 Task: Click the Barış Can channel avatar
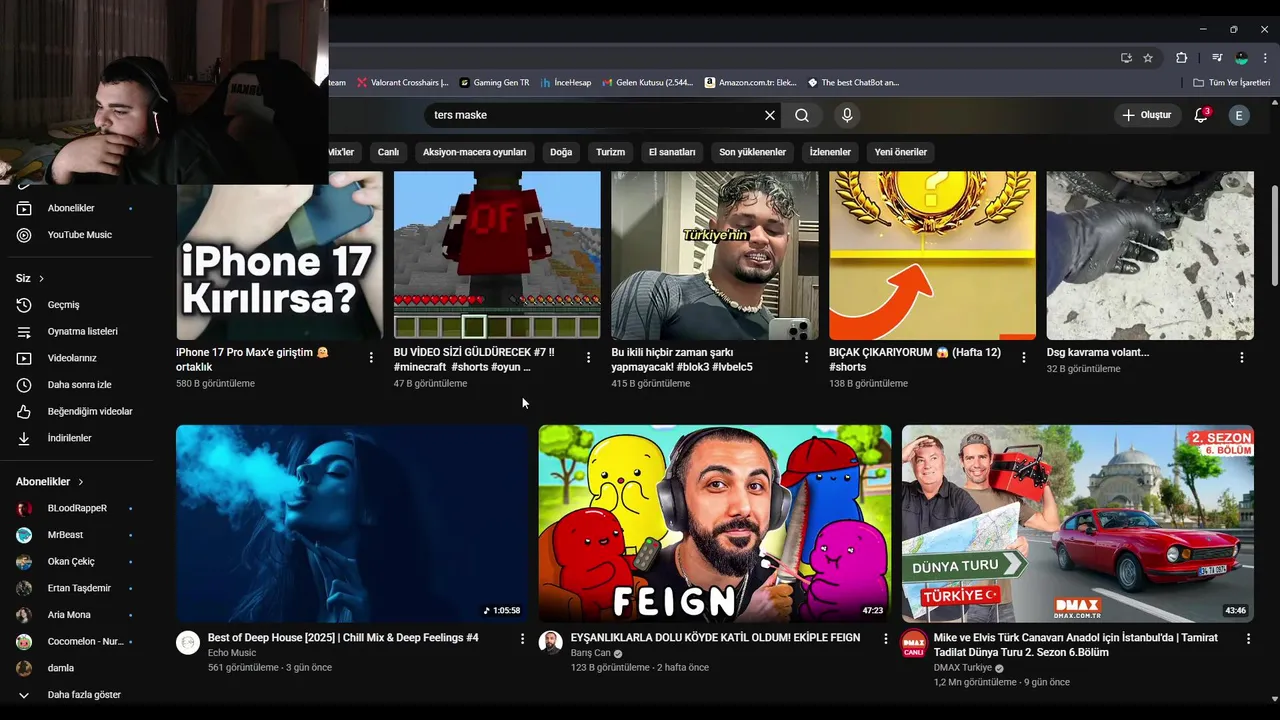click(x=551, y=643)
